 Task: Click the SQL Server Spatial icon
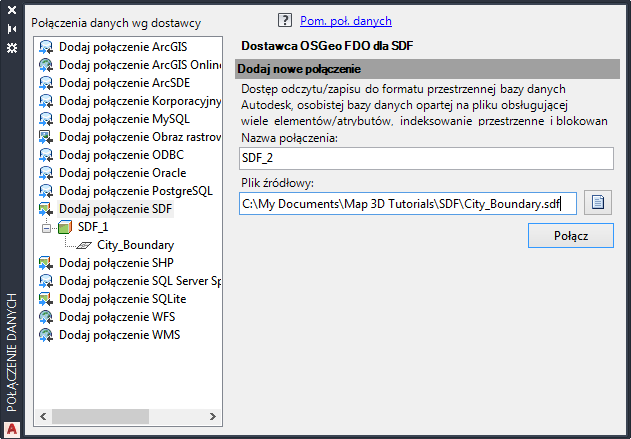[x=46, y=281]
